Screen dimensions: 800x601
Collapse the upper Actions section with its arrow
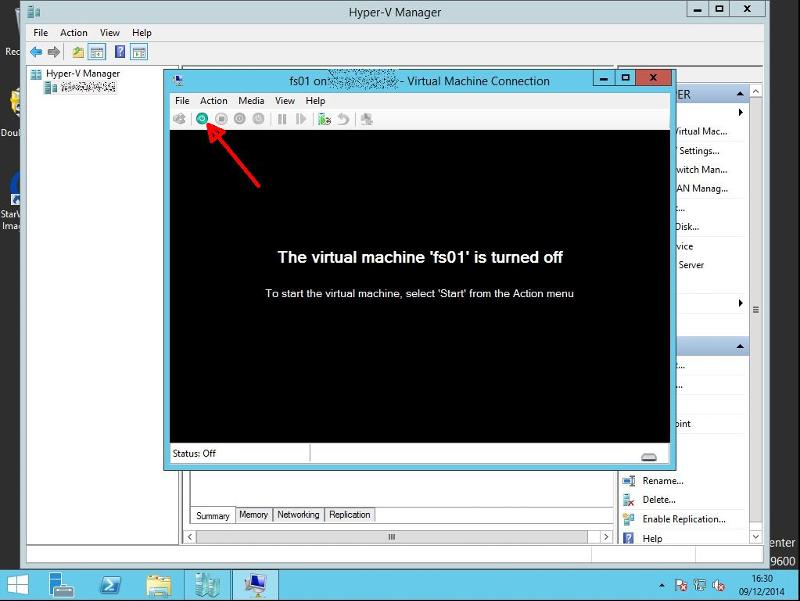pos(740,94)
